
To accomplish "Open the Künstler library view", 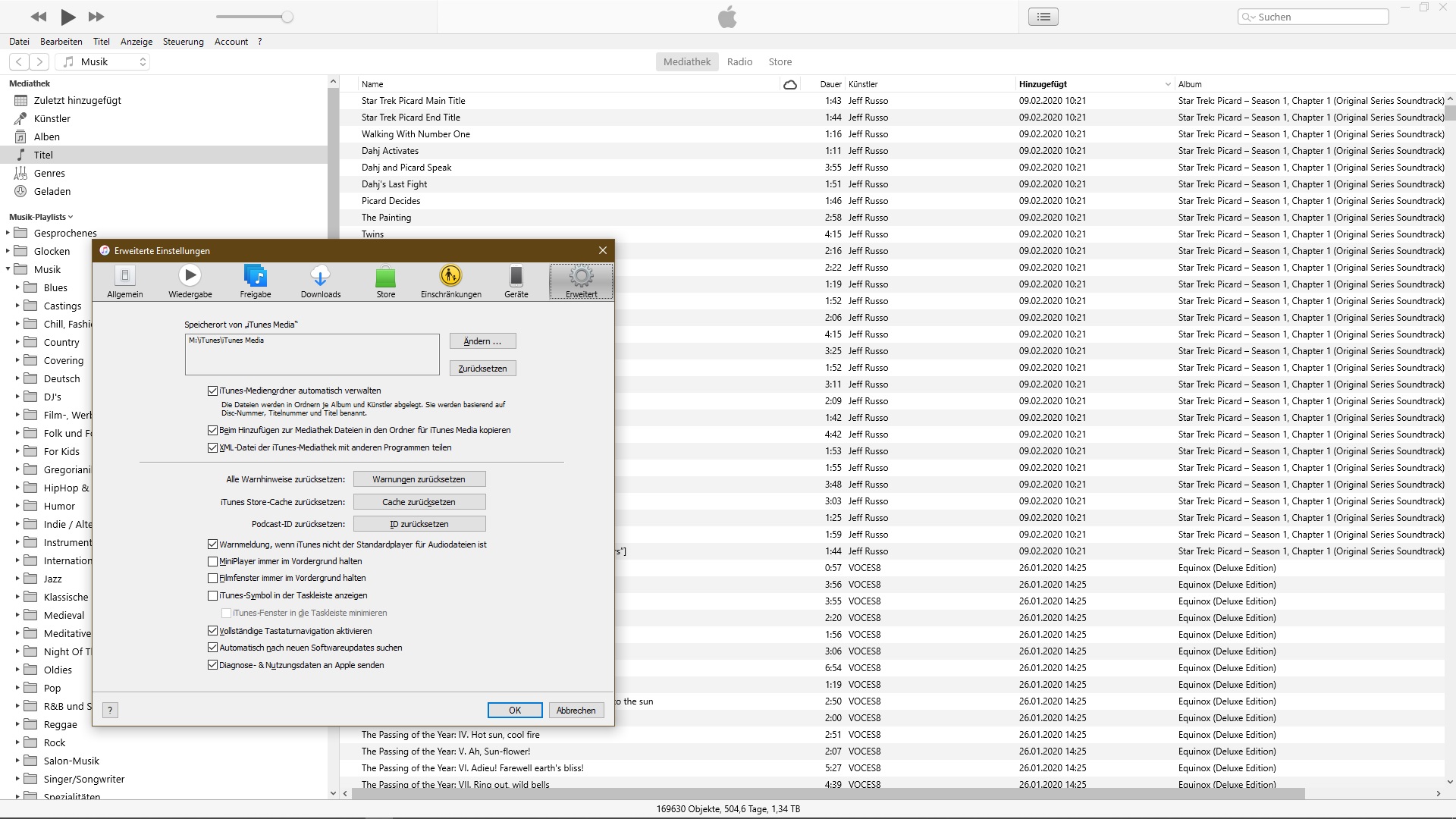I will 52,118.
